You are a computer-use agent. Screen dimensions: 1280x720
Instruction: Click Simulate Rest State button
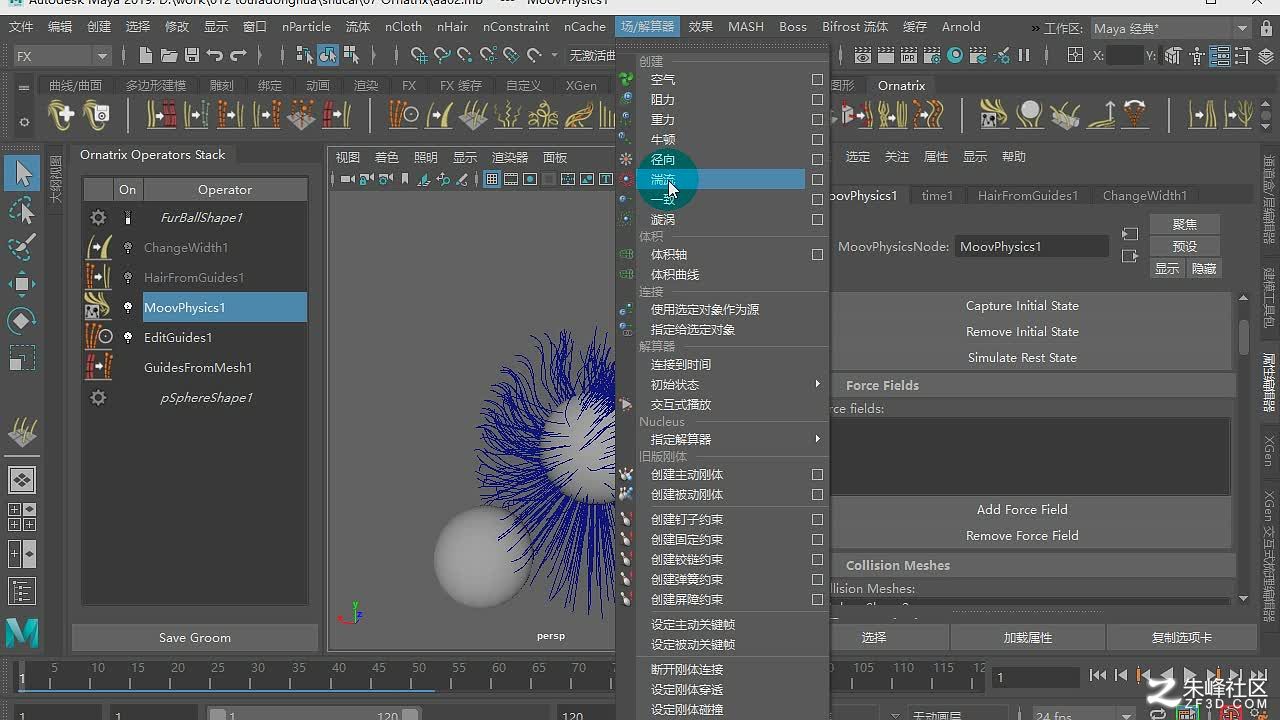tap(1022, 358)
